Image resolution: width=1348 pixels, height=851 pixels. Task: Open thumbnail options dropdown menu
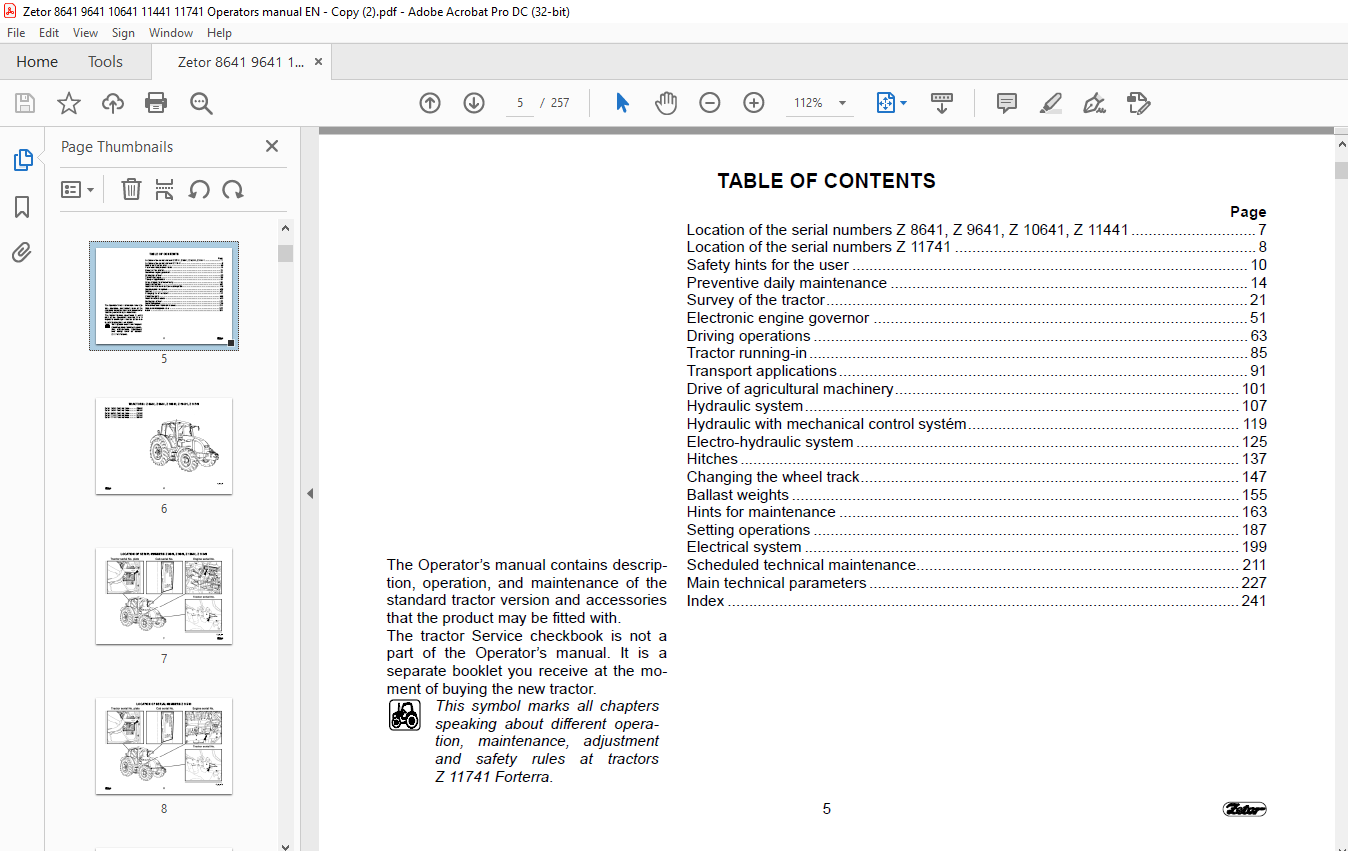pos(77,189)
